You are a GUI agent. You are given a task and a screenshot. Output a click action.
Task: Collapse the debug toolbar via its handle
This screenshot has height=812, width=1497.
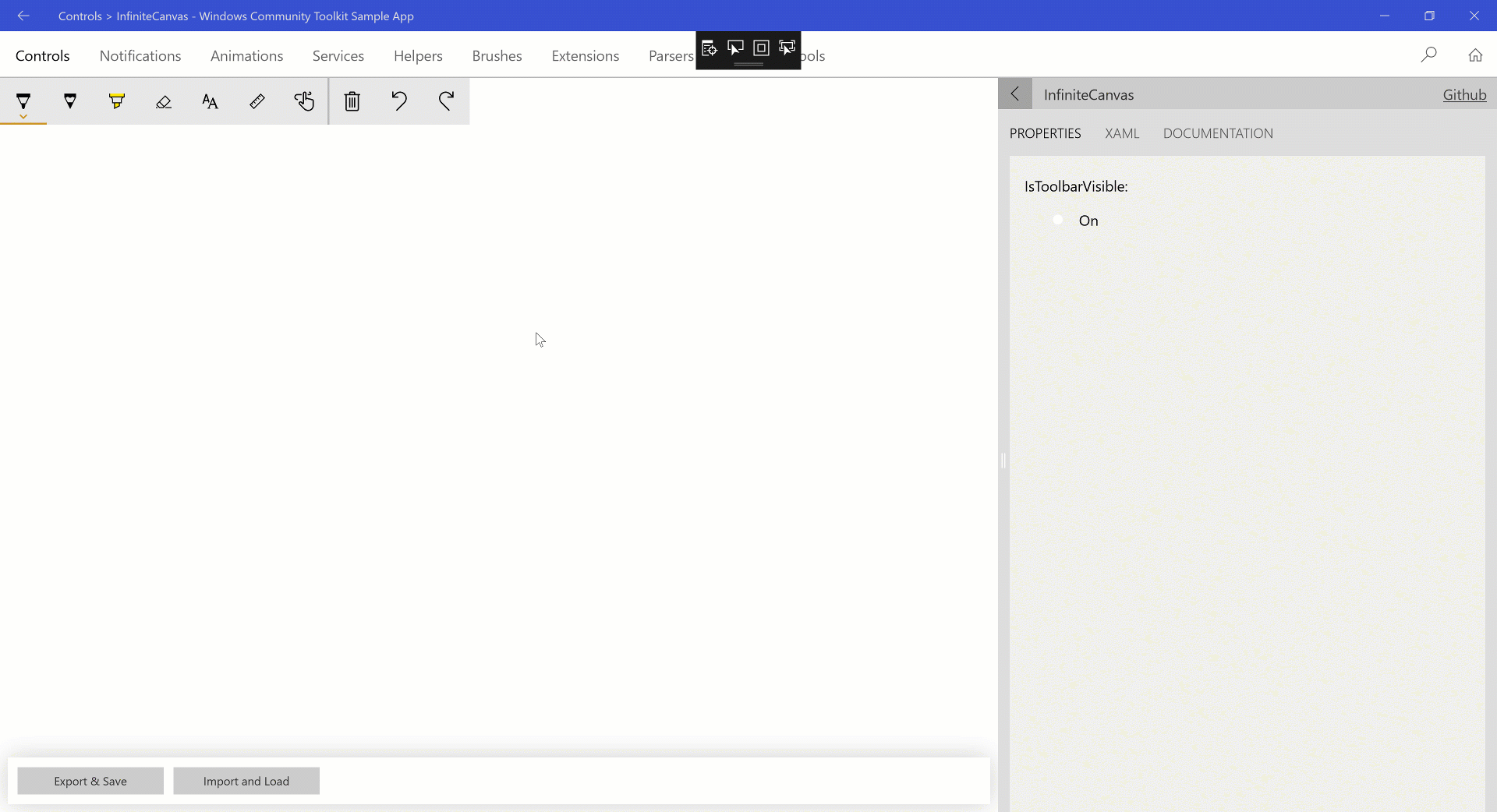coord(748,65)
